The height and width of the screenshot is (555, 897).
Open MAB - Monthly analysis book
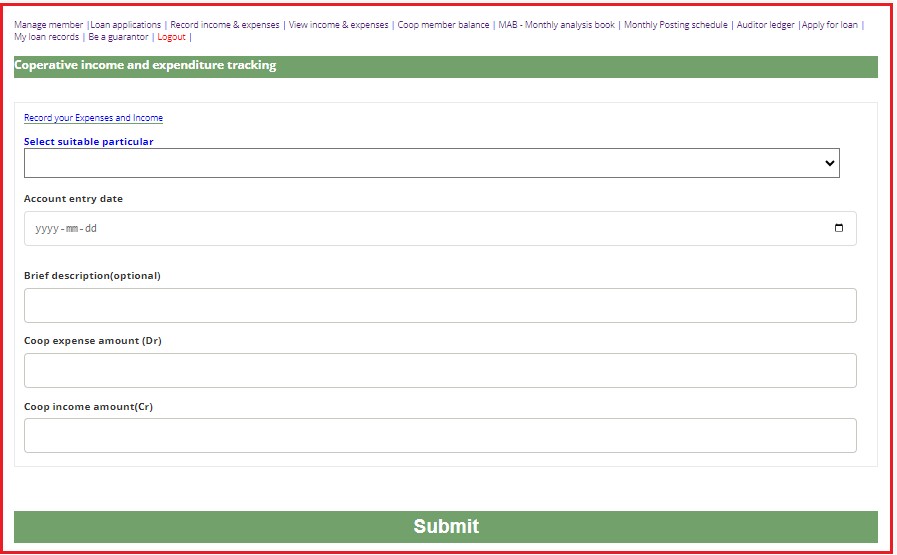pyautogui.click(x=557, y=25)
